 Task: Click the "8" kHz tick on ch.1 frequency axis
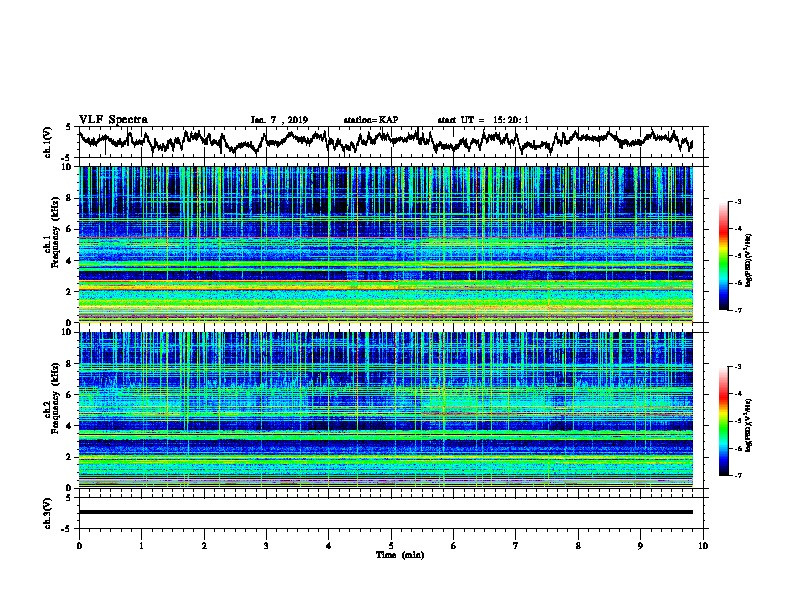70,198
